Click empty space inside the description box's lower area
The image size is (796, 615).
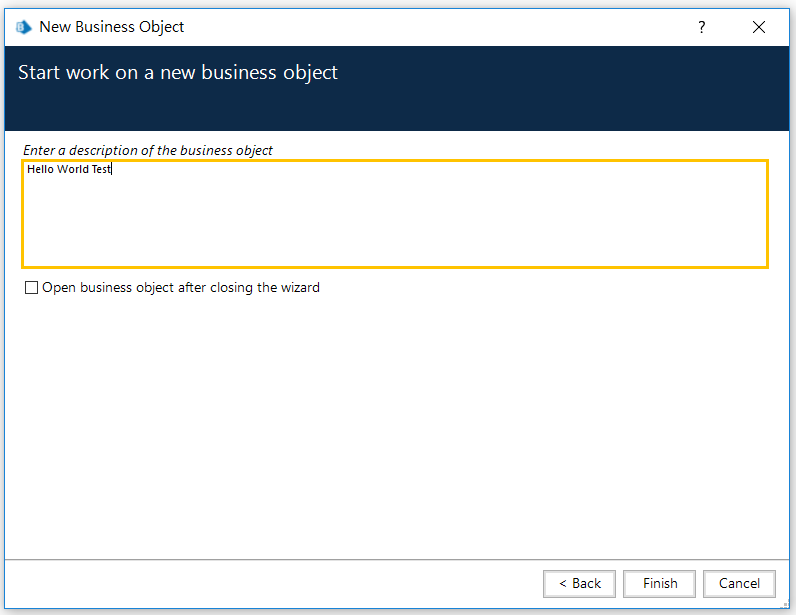[x=395, y=240]
